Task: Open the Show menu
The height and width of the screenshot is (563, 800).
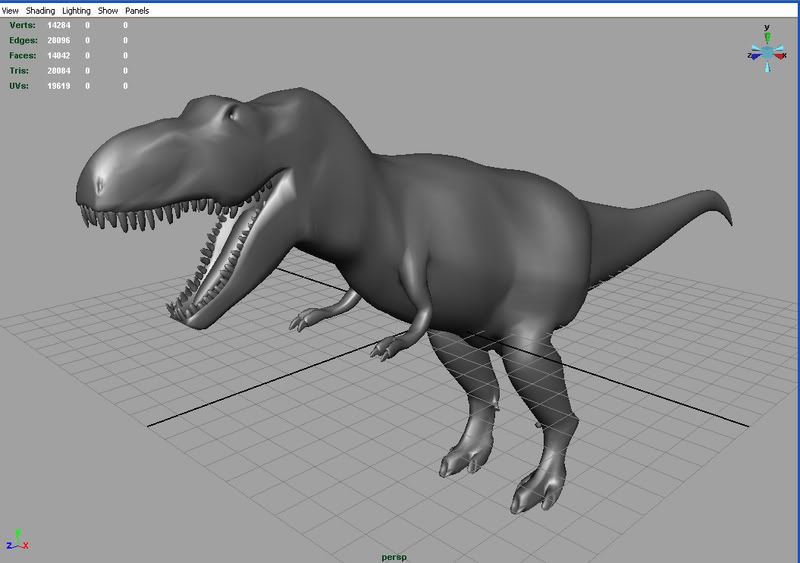Action: pos(108,10)
